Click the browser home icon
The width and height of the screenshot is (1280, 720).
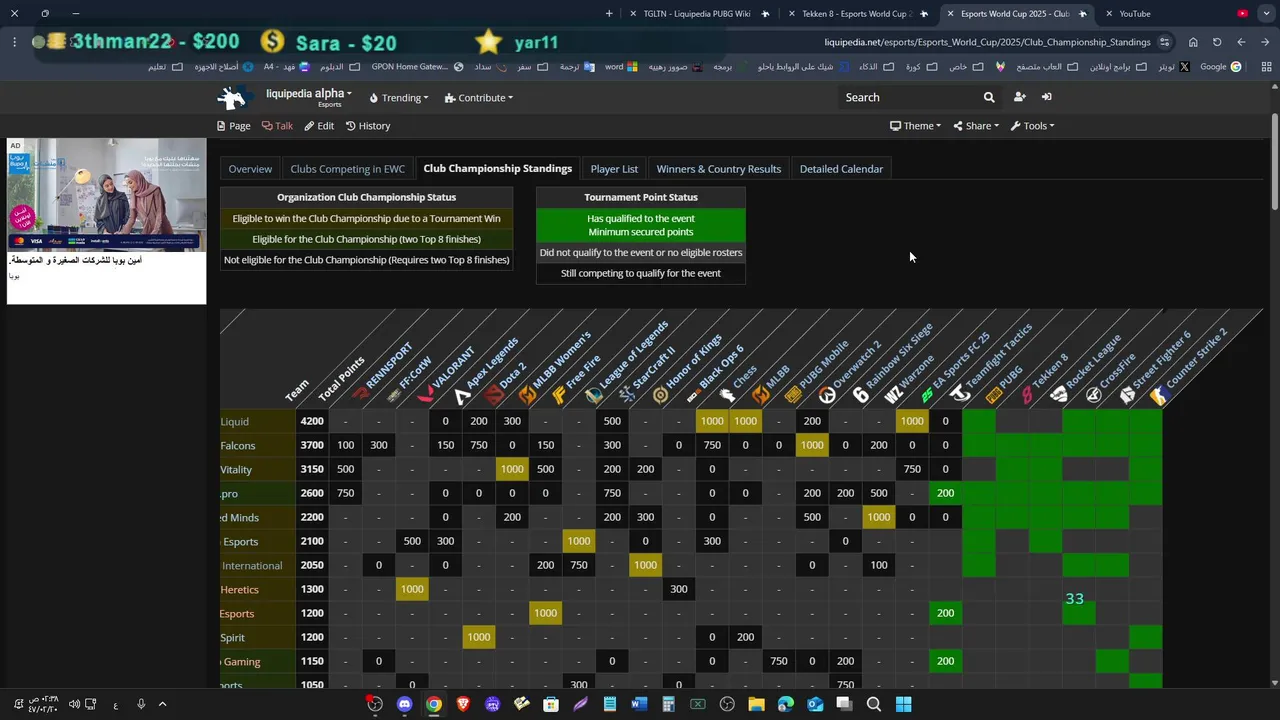1193,42
